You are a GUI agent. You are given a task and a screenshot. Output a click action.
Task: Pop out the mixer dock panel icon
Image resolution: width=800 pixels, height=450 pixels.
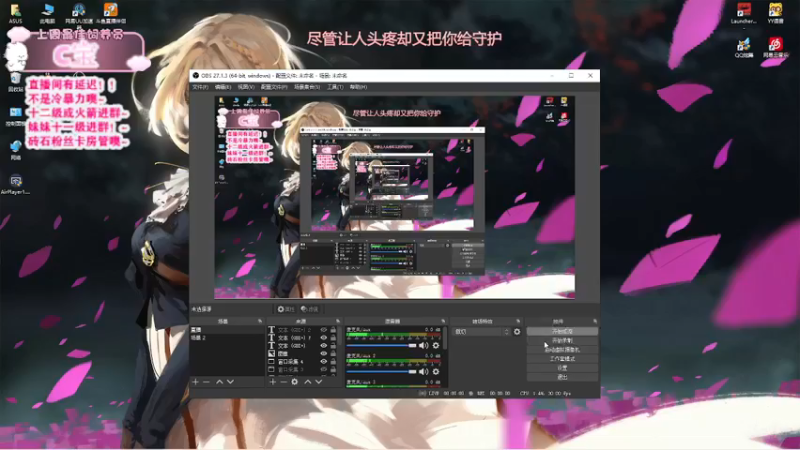point(443,321)
